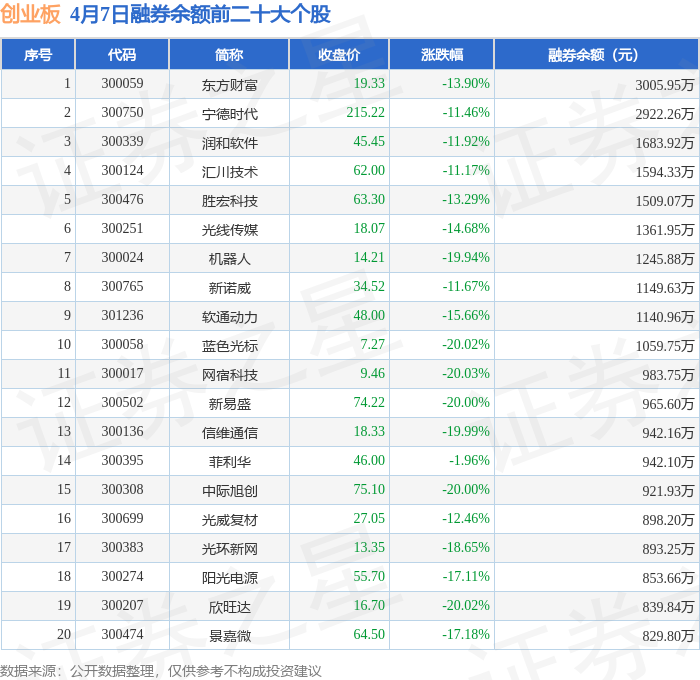This screenshot has width=700, height=680.
Task: Select stock name 机器人
Action: click(x=229, y=259)
